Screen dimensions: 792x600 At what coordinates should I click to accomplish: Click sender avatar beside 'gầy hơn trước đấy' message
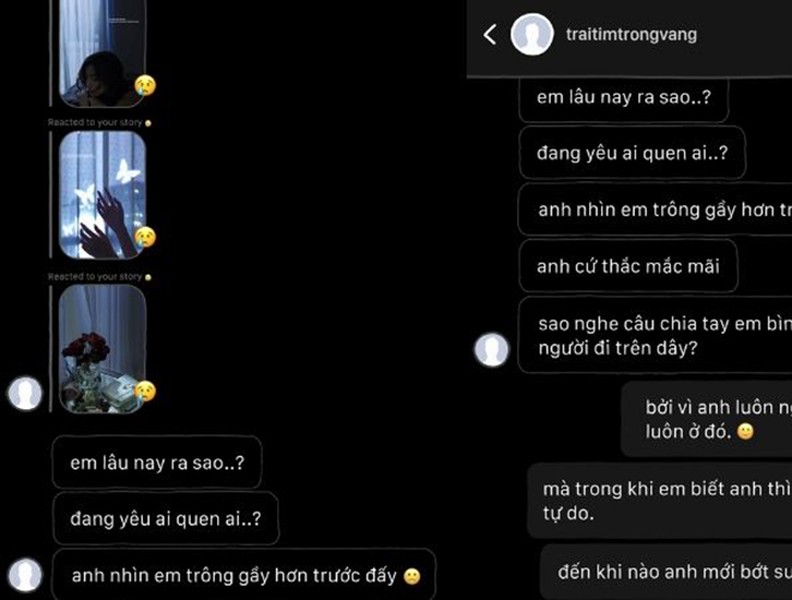click(25, 575)
